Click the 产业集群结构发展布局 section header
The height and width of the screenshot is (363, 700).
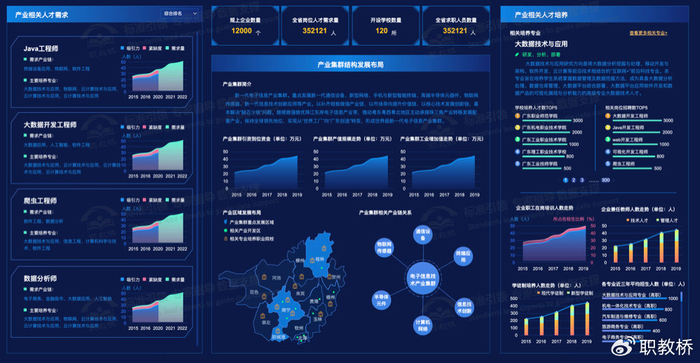click(350, 64)
